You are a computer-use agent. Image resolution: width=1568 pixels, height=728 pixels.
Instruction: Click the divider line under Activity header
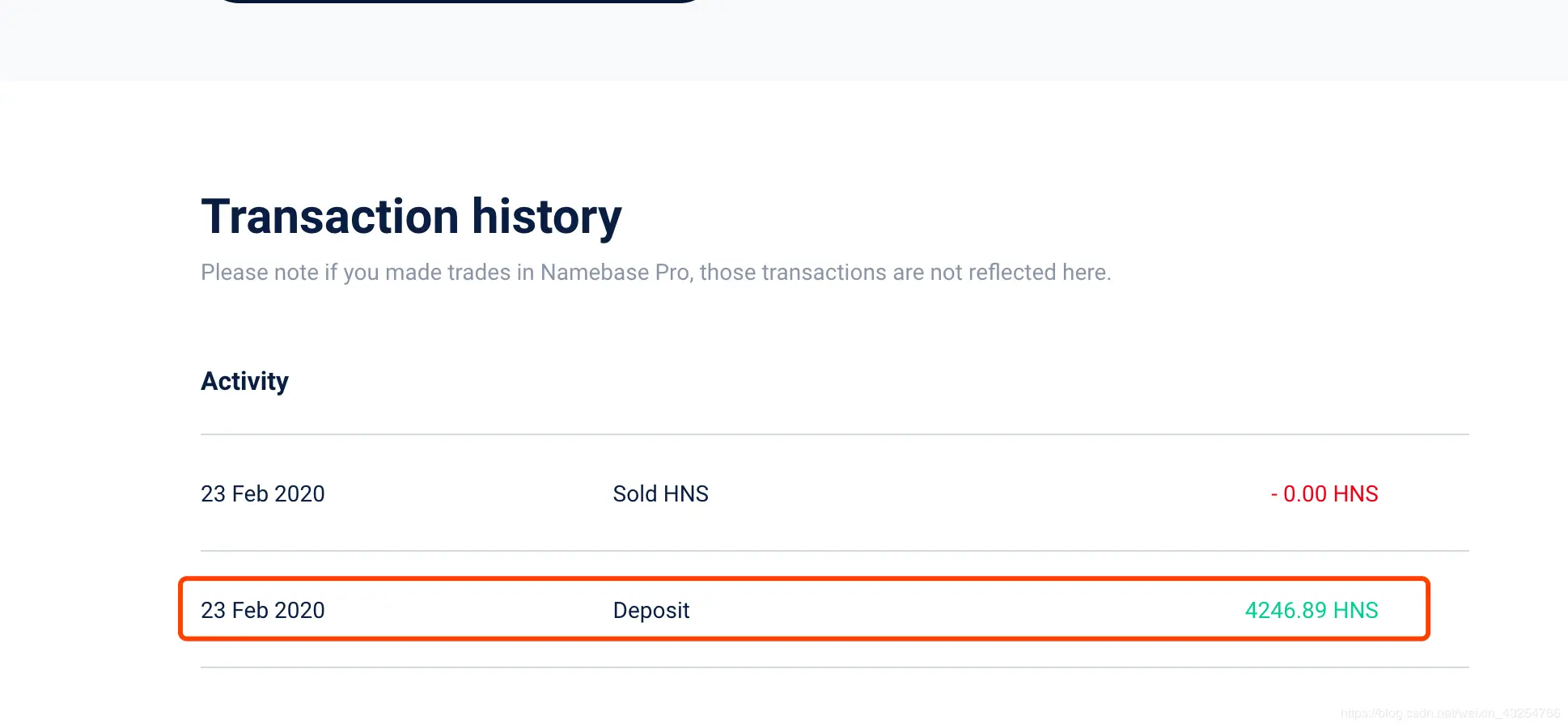click(835, 434)
